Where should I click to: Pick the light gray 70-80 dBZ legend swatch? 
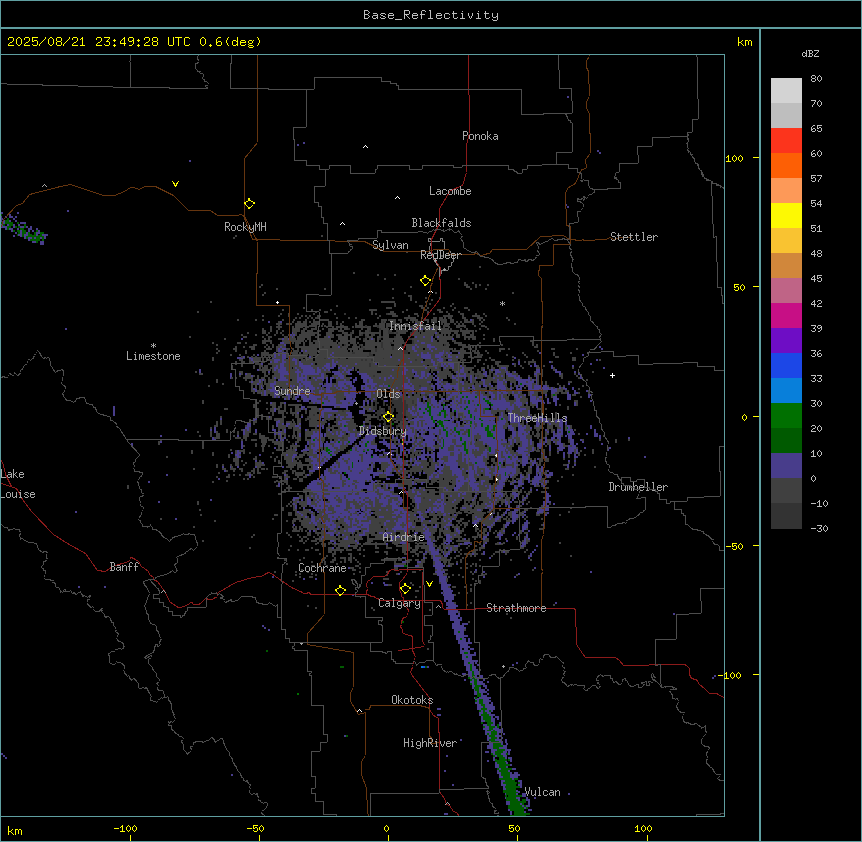click(786, 91)
